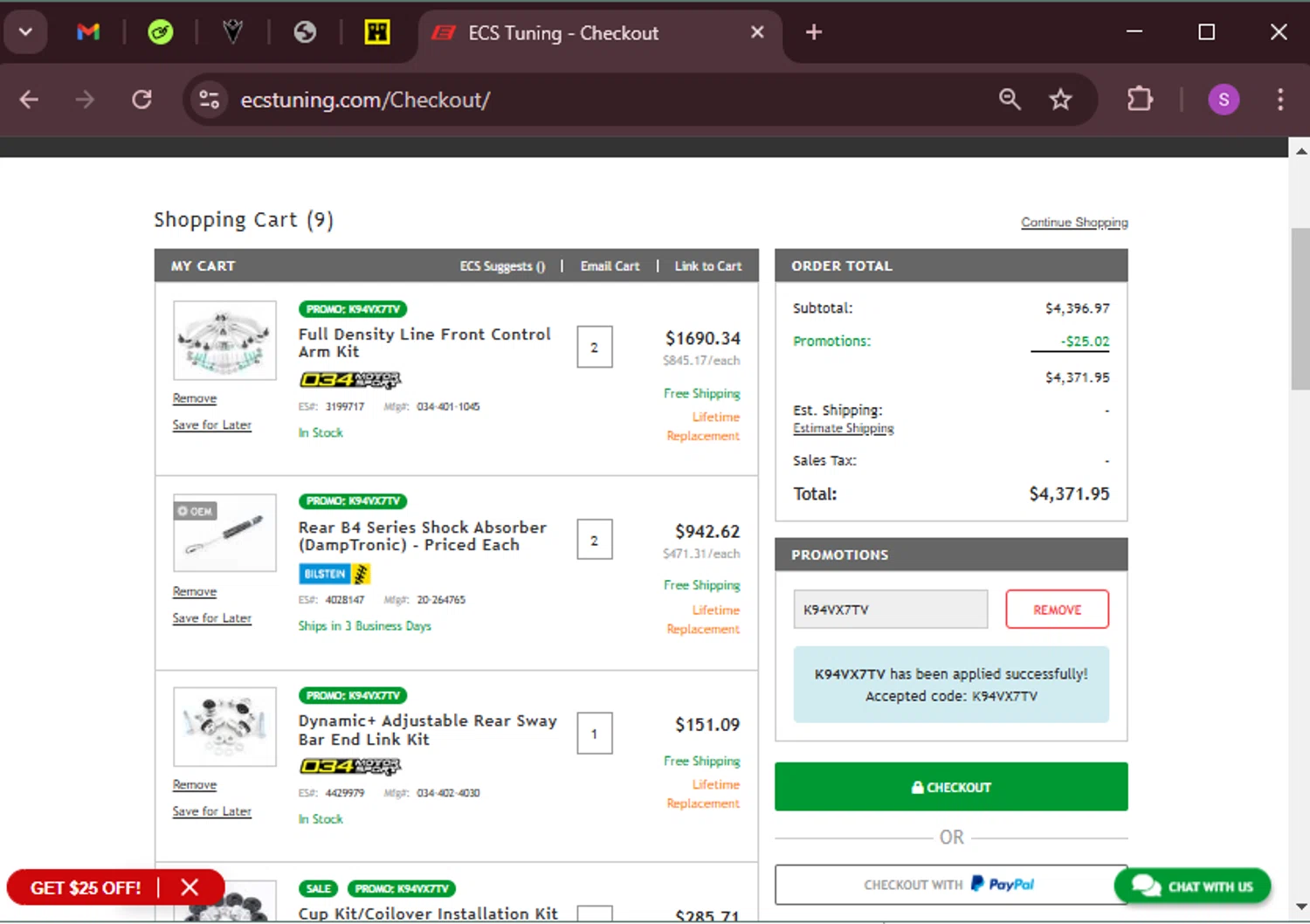Screen dimensions: 1310x924
Task: Remove the applied promo code
Action: click(x=1057, y=610)
